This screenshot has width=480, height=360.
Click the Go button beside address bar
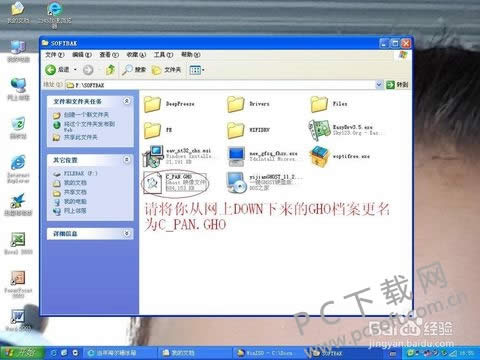point(397,85)
